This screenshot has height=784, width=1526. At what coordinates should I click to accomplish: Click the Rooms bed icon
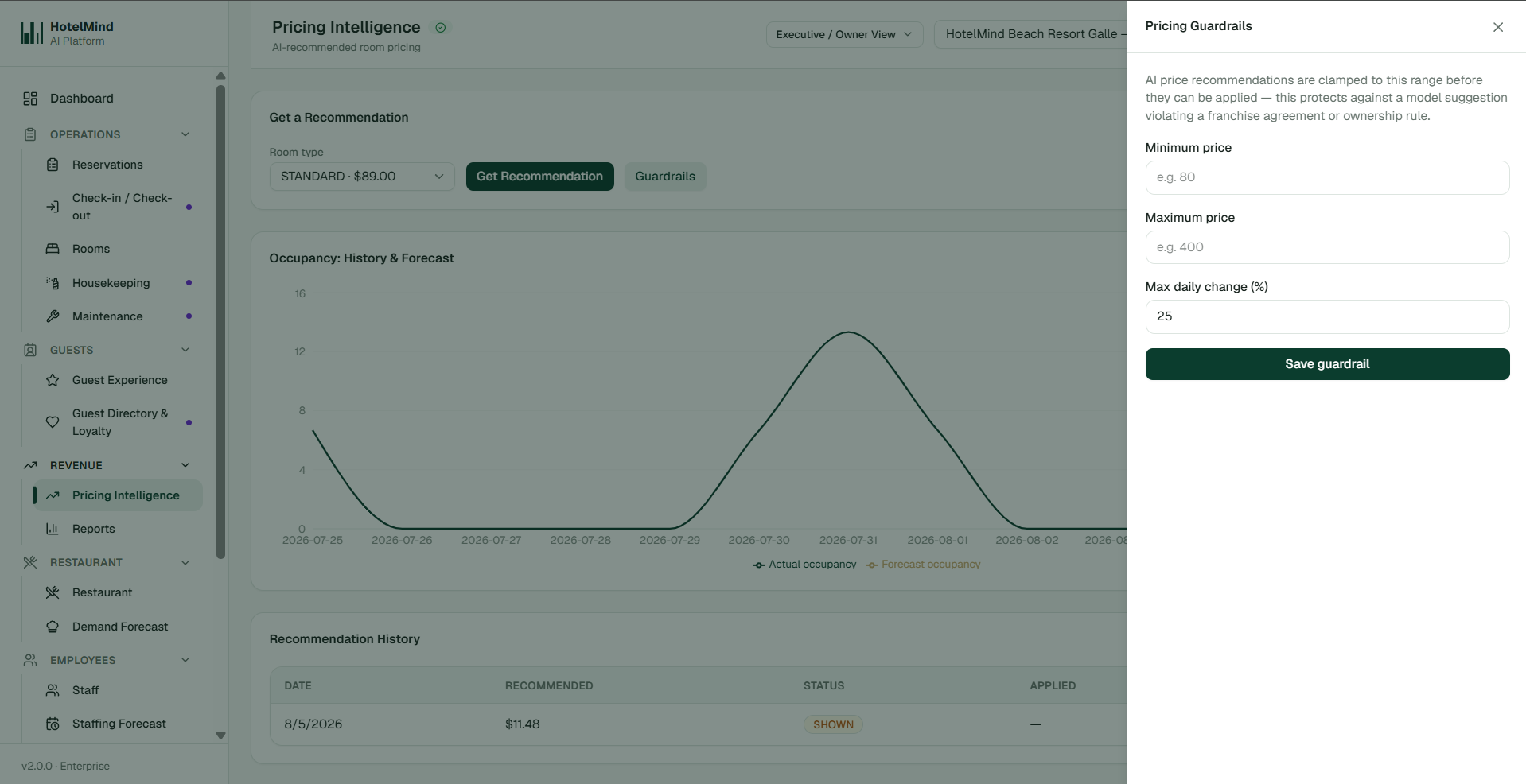click(53, 249)
